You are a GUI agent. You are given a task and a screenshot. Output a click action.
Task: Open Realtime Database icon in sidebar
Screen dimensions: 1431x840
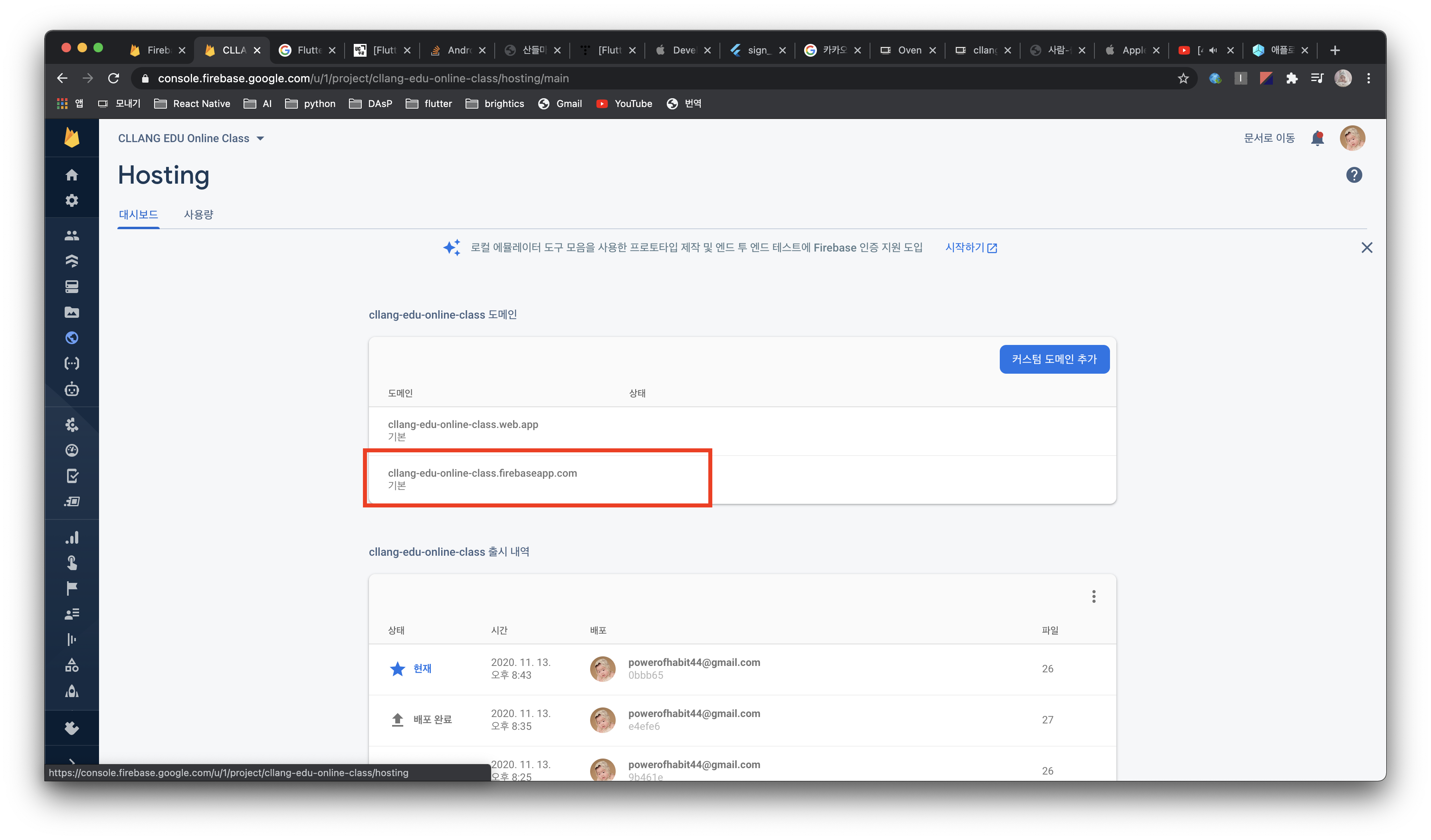click(71, 287)
